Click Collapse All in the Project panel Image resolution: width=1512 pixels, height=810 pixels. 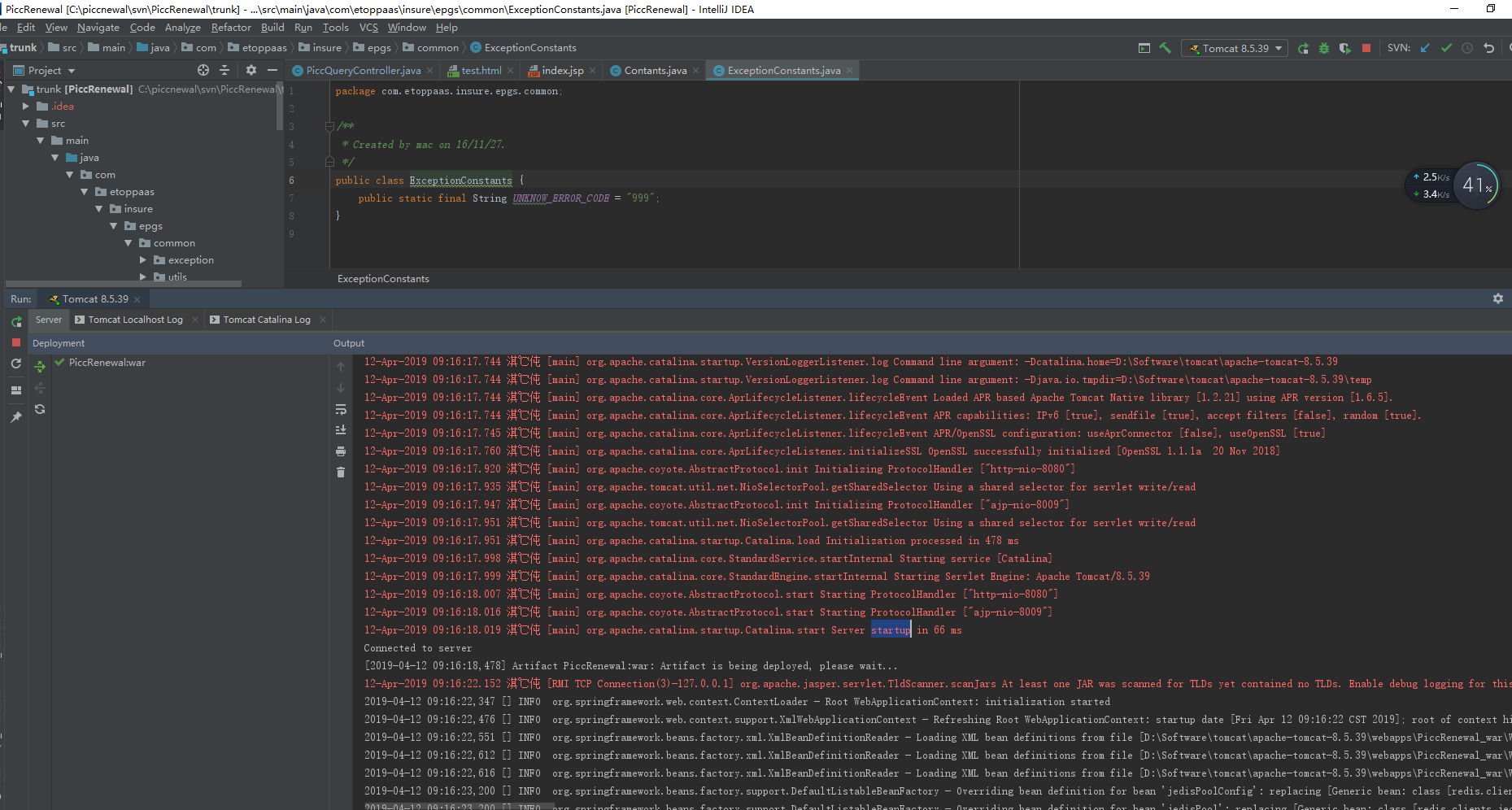pyautogui.click(x=224, y=70)
